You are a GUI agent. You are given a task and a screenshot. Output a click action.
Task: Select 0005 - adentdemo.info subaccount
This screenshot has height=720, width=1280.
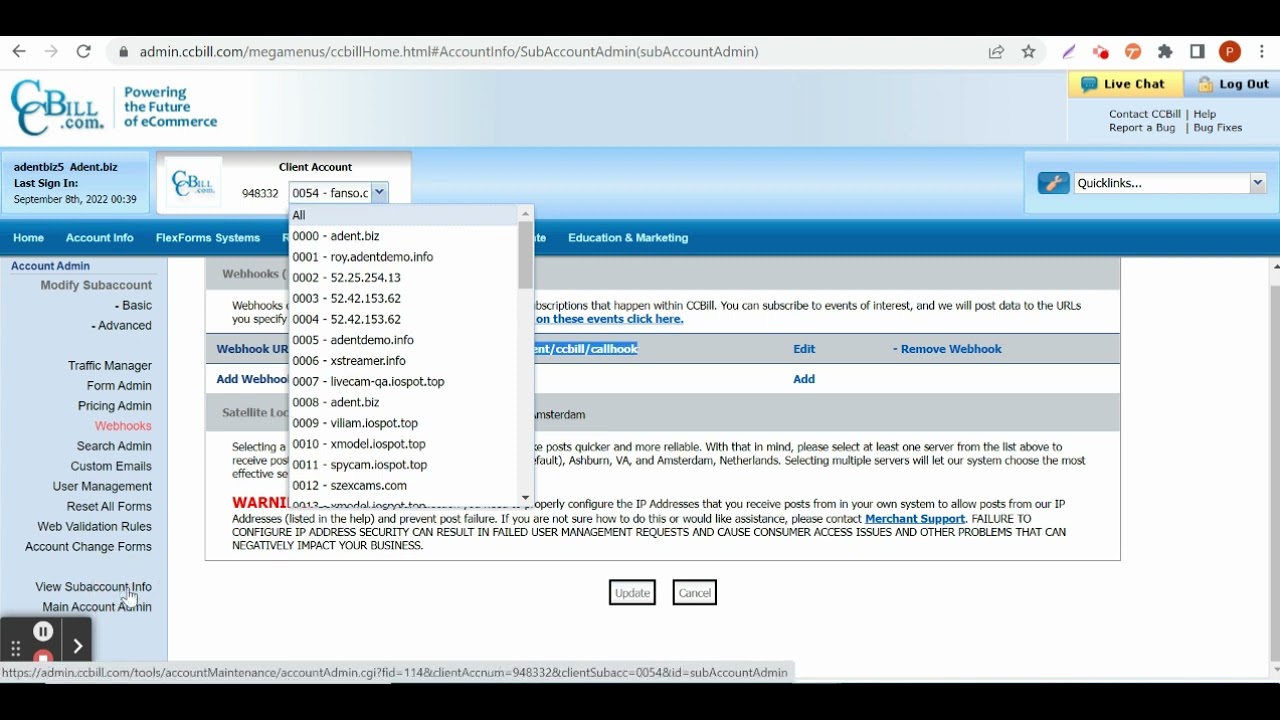point(404,340)
